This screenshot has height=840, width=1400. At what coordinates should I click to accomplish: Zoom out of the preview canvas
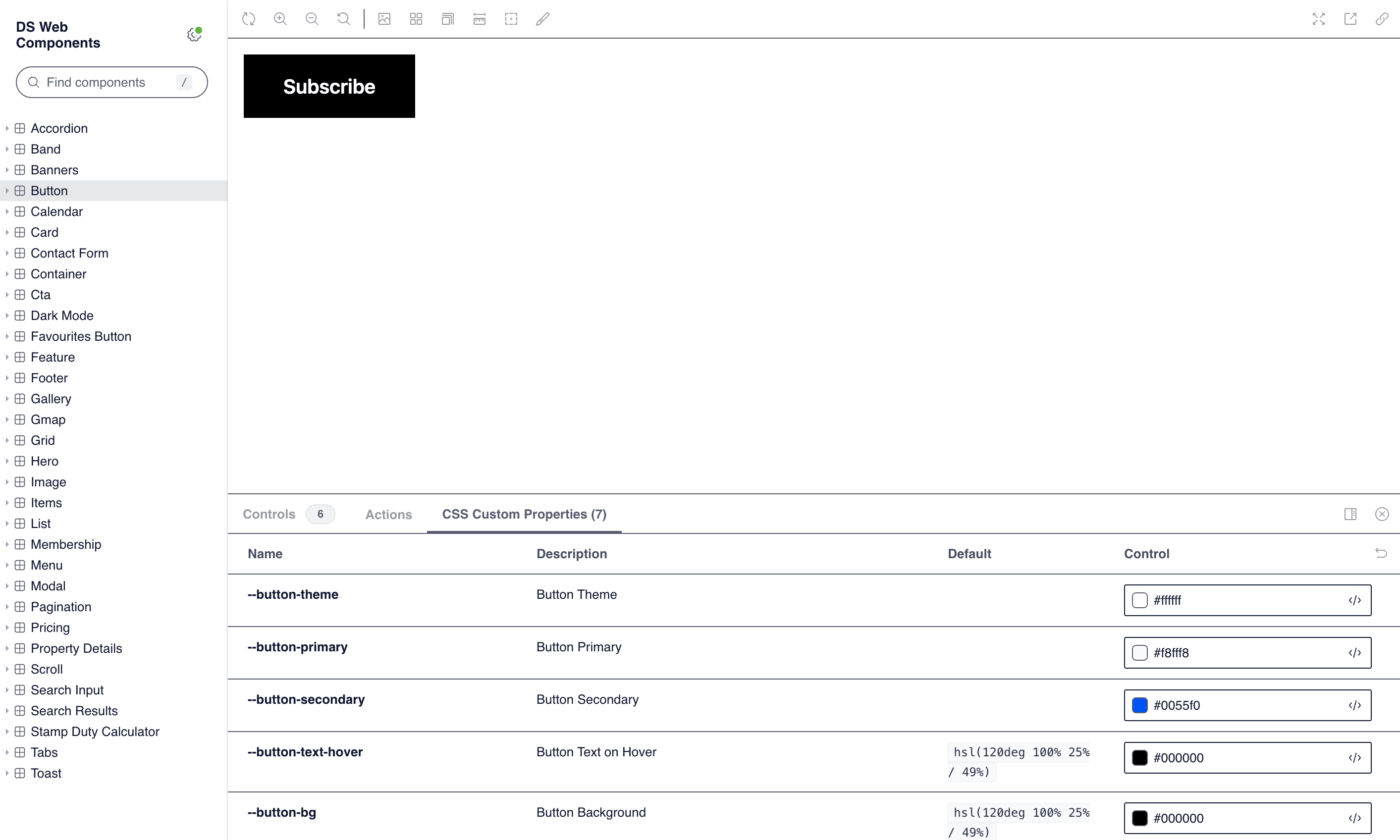[x=312, y=19]
